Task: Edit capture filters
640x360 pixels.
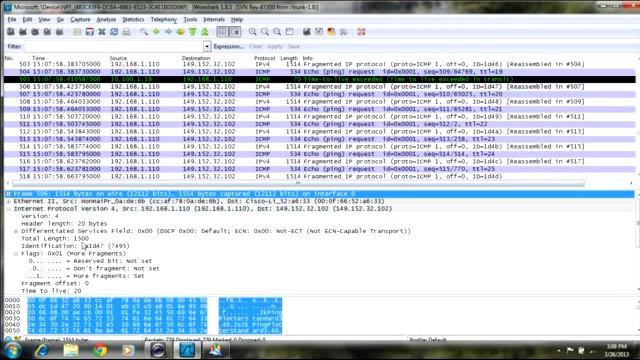Action: [x=307, y=32]
